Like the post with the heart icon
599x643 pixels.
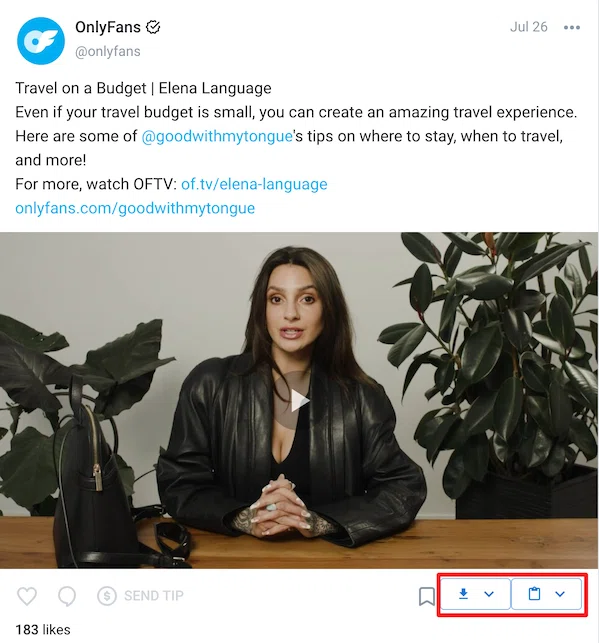[x=27, y=596]
